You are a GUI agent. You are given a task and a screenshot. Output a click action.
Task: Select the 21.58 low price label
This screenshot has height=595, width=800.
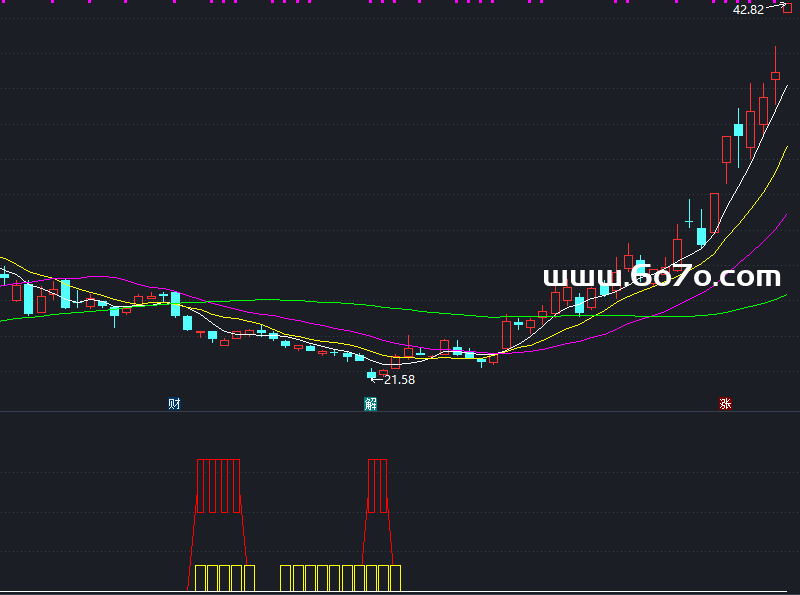point(399,380)
